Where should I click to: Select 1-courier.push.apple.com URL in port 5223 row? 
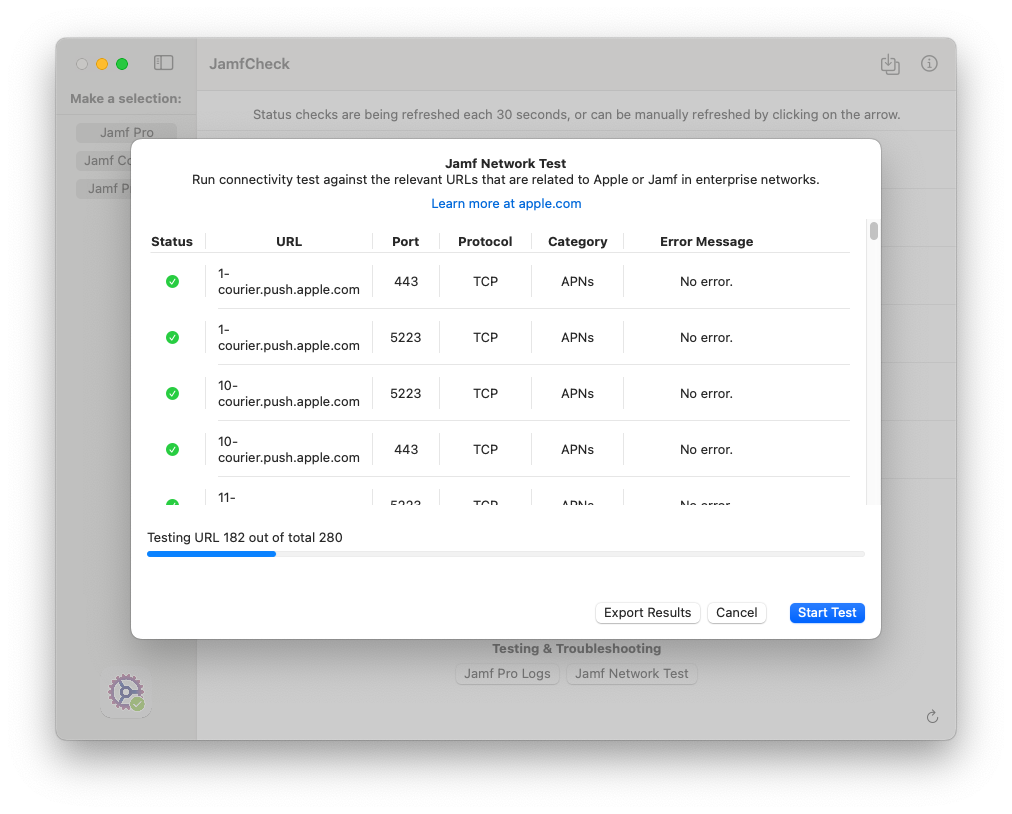click(288, 338)
